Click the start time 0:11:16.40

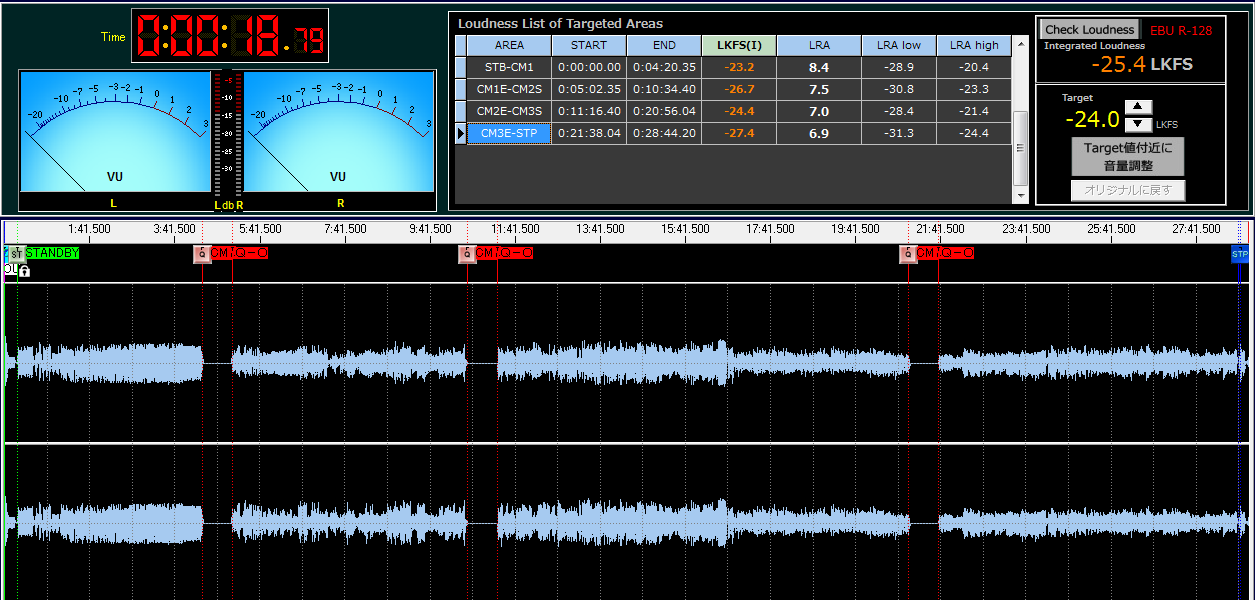coord(589,111)
